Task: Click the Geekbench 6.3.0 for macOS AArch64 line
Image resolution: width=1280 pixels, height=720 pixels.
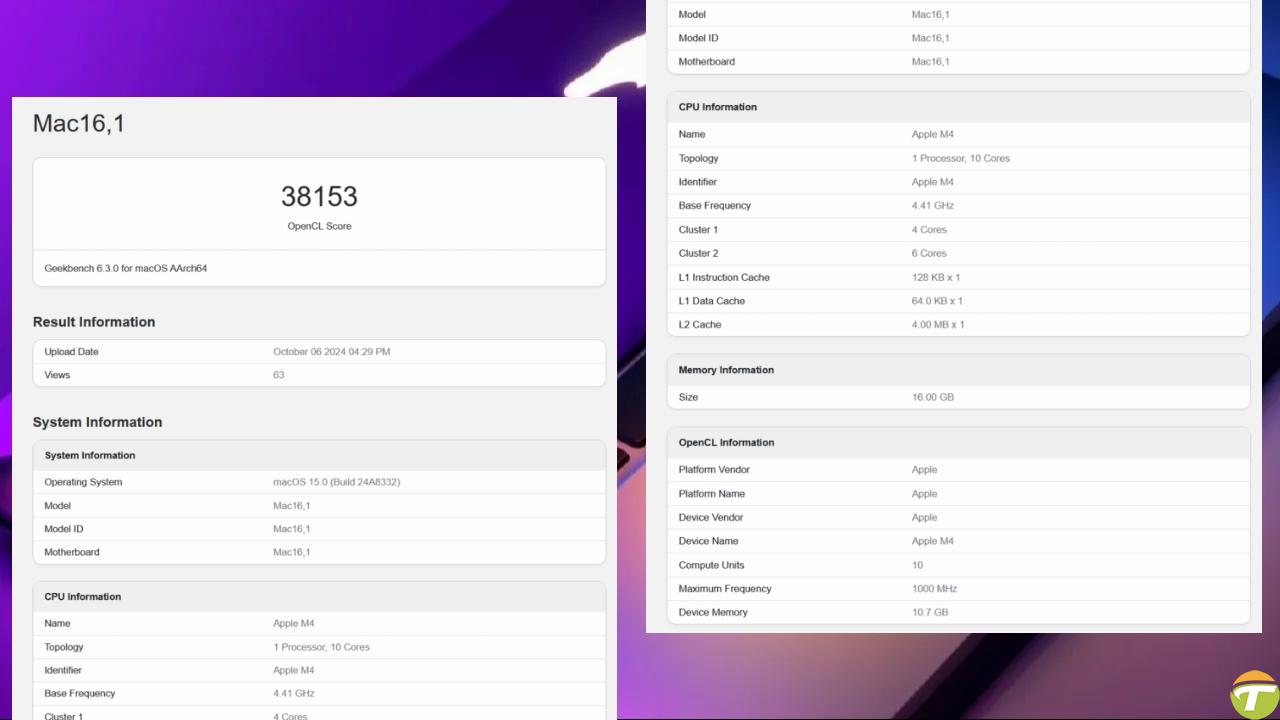Action: pos(126,268)
